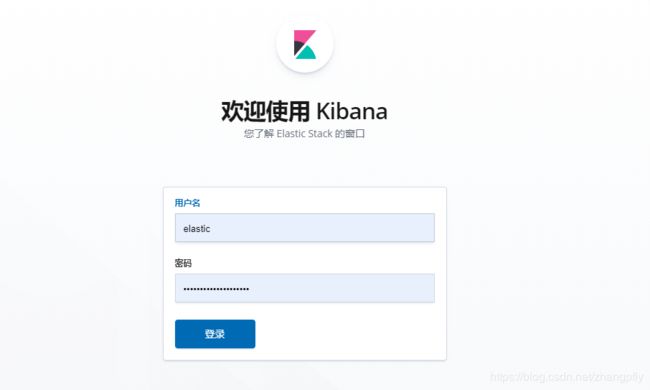
Task: Focus the 用户名 username input field
Action: tap(305, 228)
